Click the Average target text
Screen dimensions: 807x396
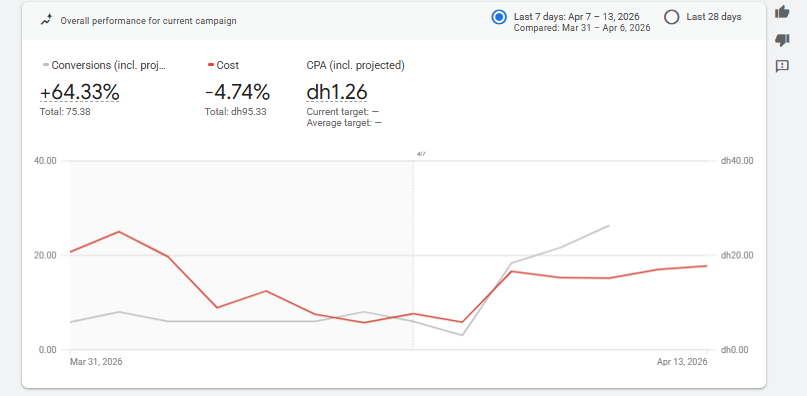point(344,123)
